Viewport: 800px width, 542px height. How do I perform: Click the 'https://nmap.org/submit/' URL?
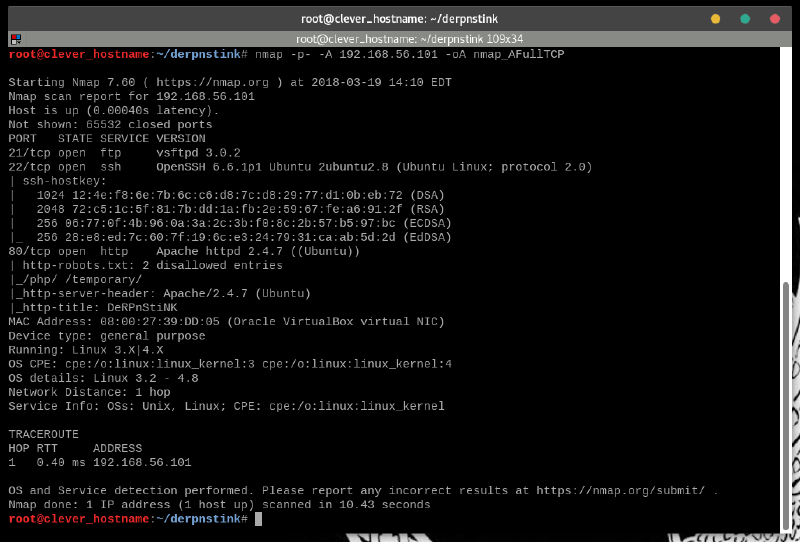pos(620,490)
